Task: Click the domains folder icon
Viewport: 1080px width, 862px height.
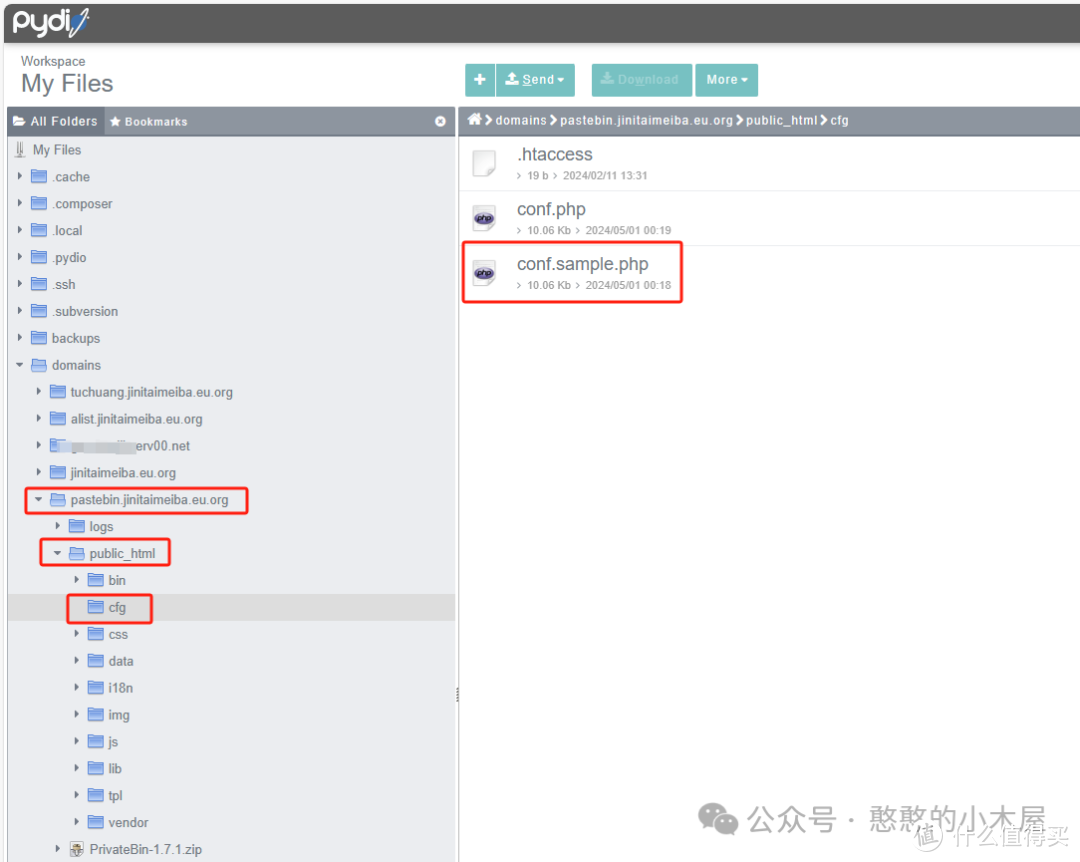Action: click(x=39, y=365)
